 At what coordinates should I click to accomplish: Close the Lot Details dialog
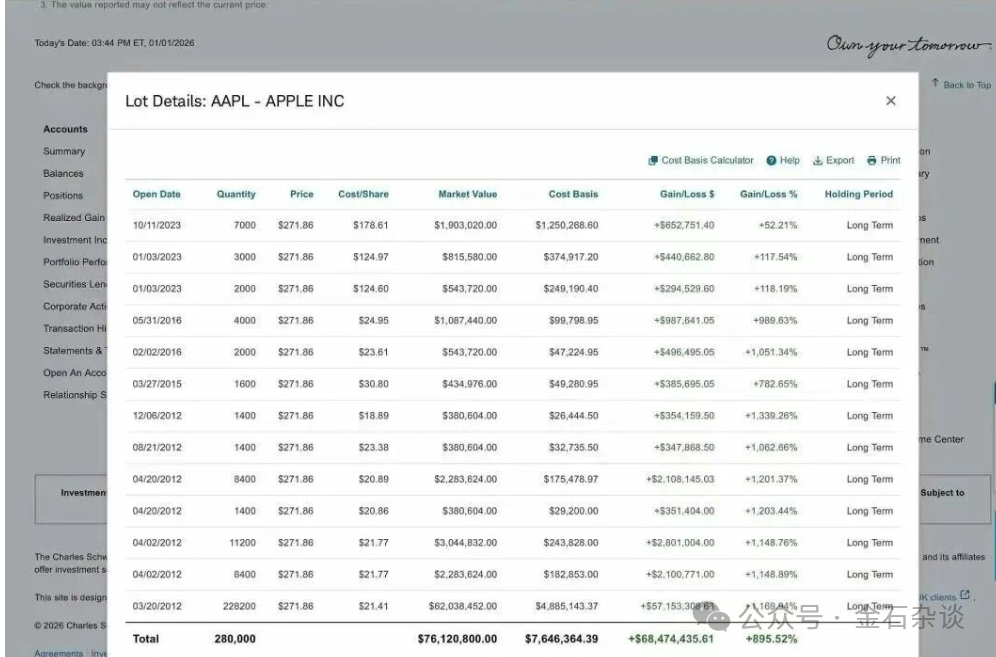[x=890, y=101]
